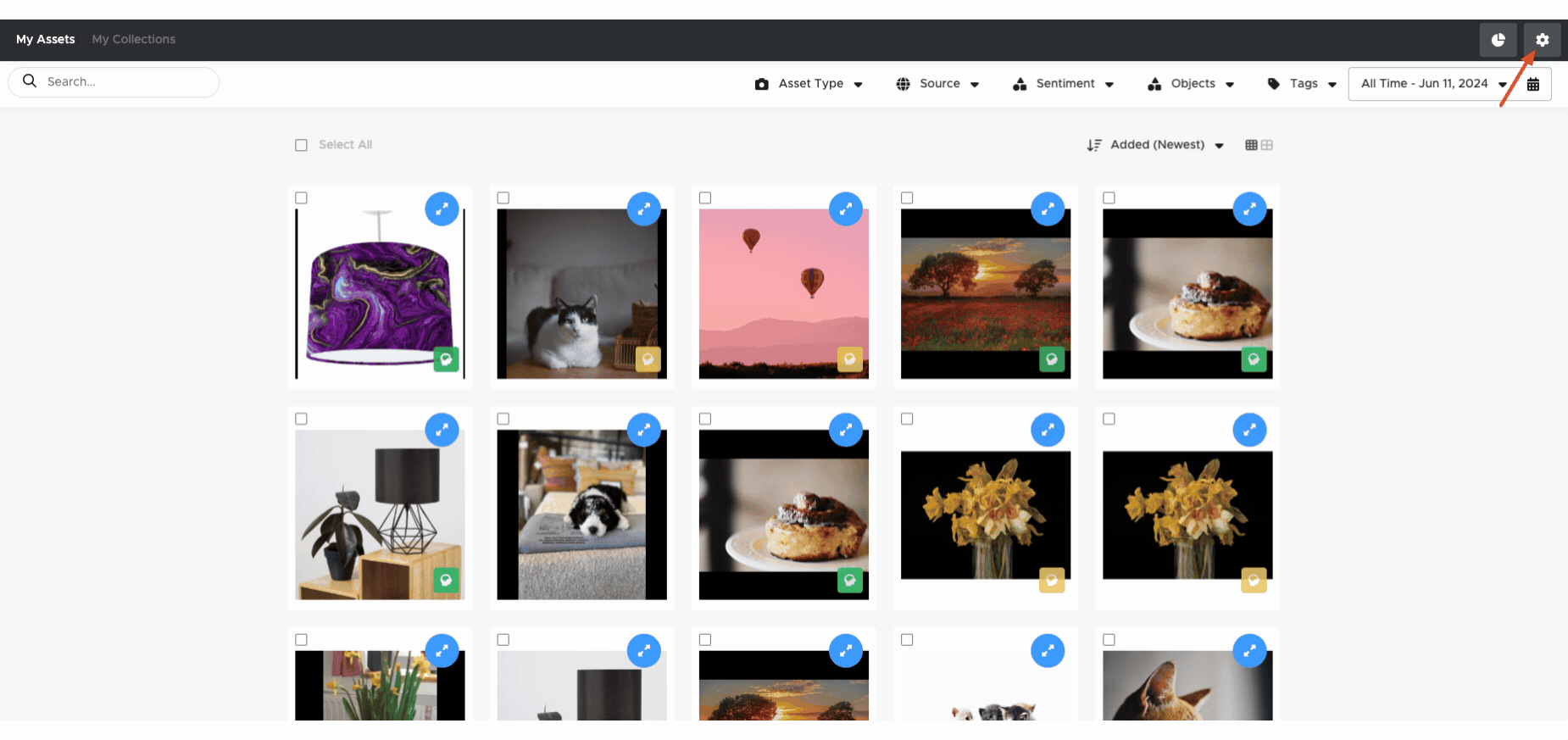Expand the black table lamp image
Viewport: 1568px width, 740px height.
click(x=442, y=430)
